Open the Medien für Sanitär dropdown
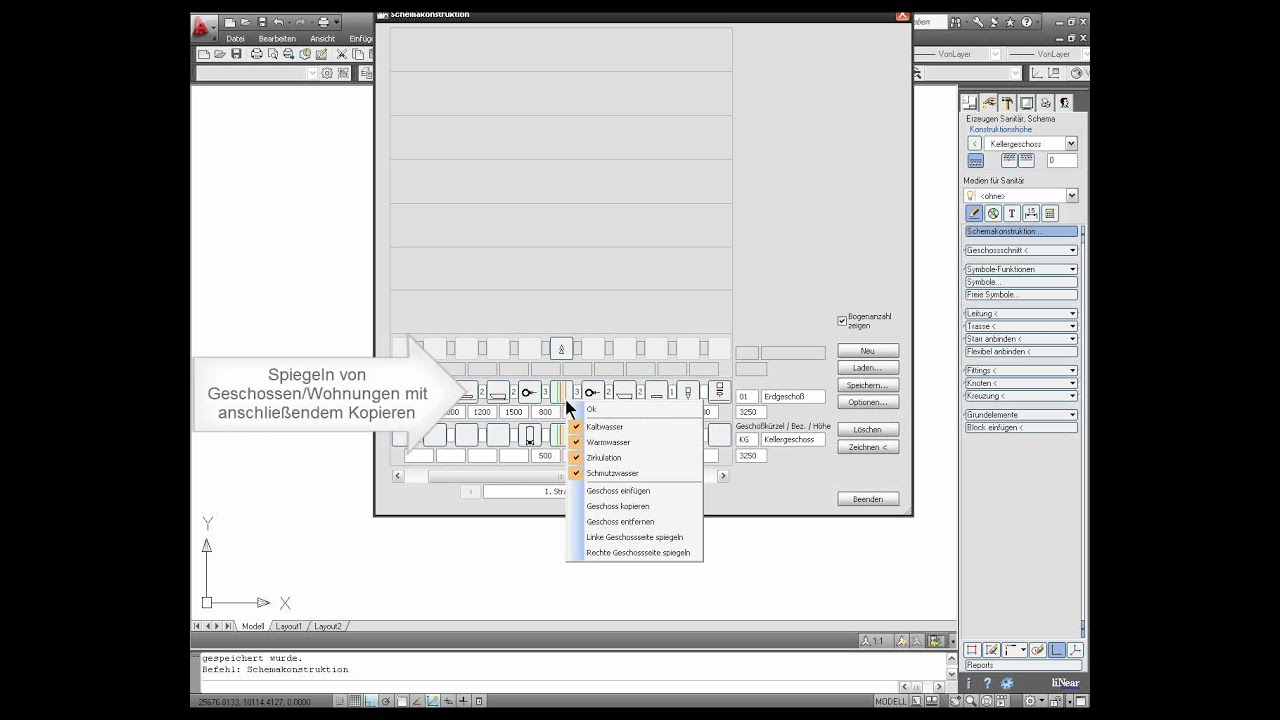This screenshot has width=1280, height=720. pos(1071,196)
